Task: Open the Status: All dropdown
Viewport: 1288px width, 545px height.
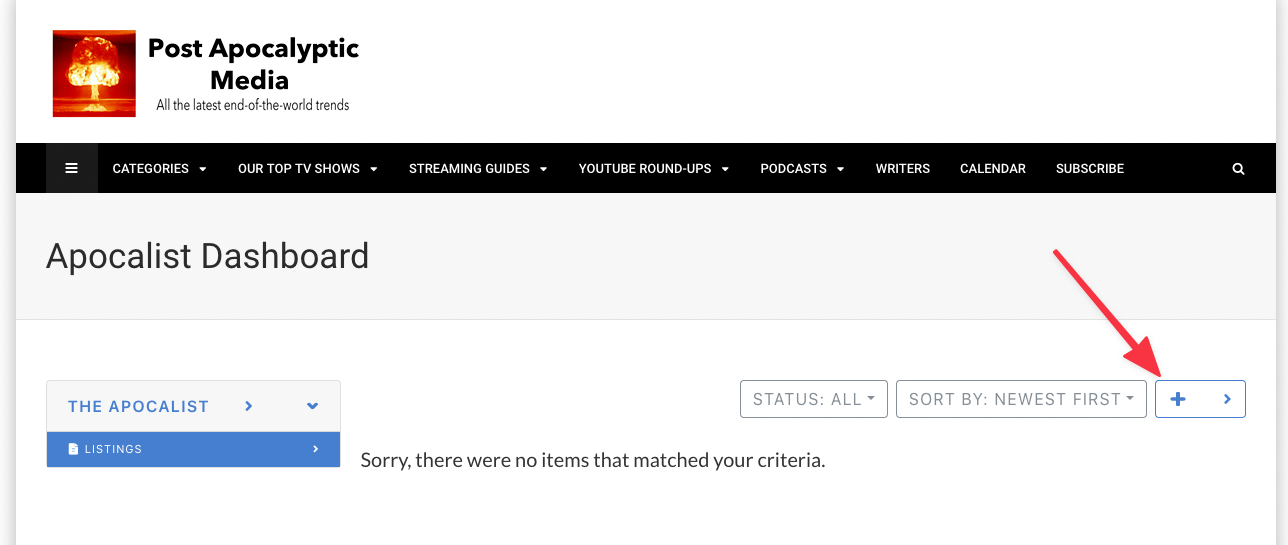Action: [x=813, y=399]
